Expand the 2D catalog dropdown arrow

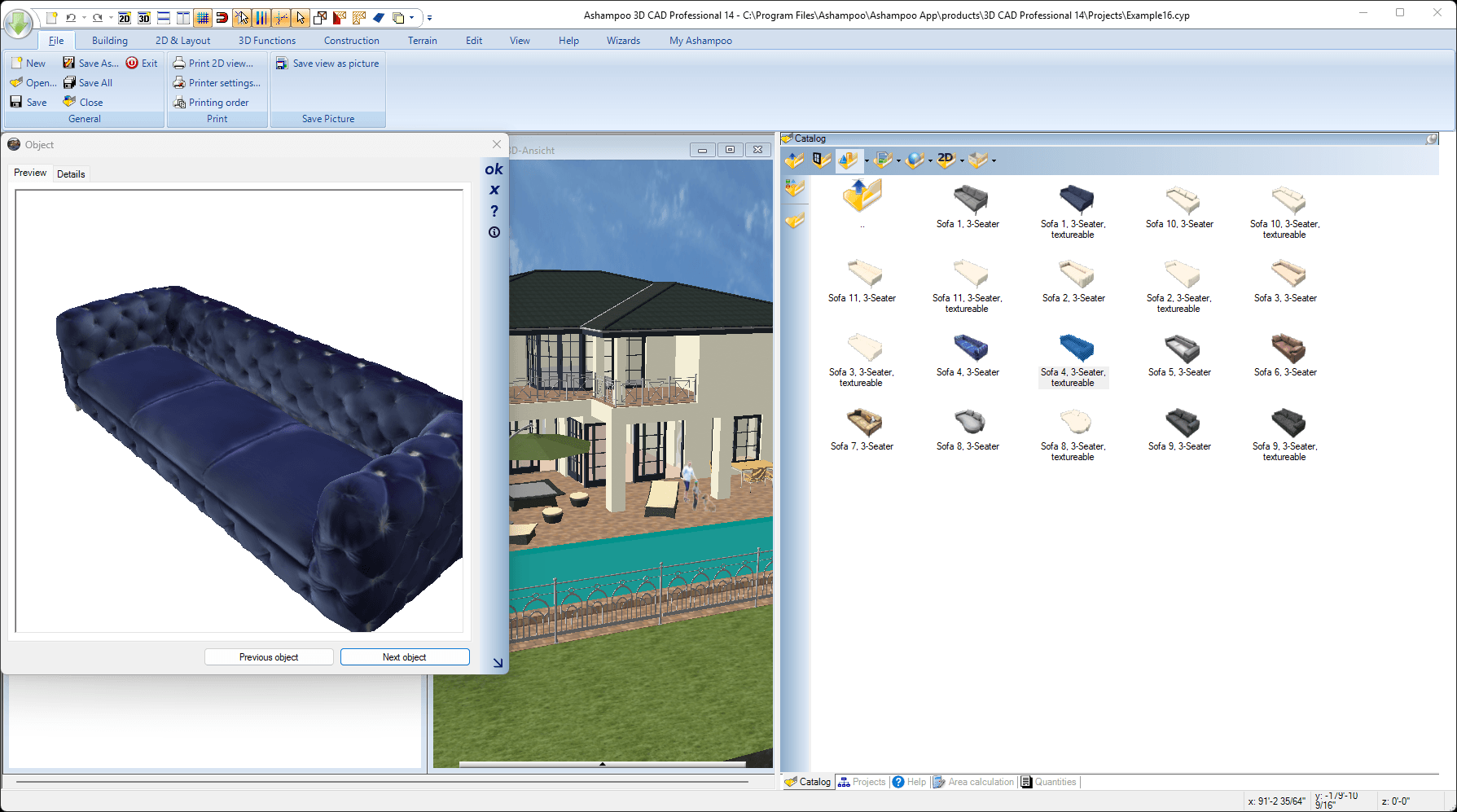(x=962, y=161)
